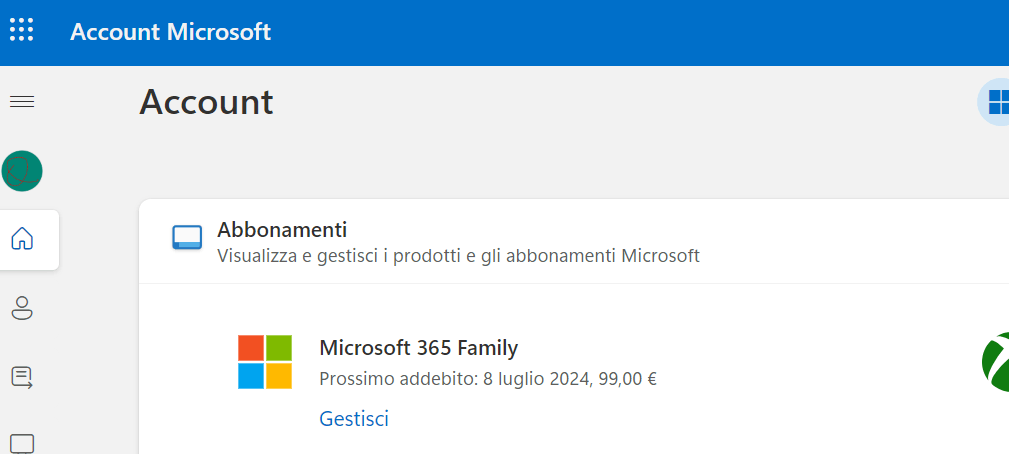Click the Abbonamenti card header row
This screenshot has height=454, width=1009.
coord(574,241)
